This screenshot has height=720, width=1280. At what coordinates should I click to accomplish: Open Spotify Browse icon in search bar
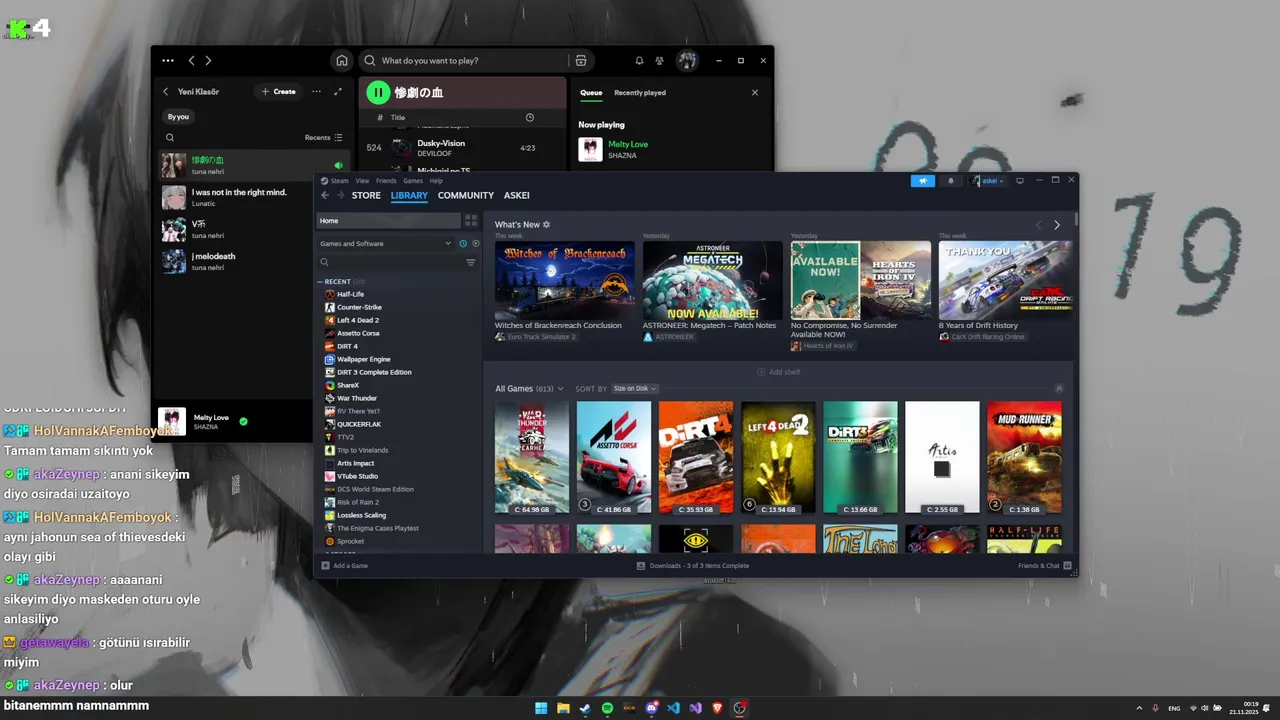coord(580,61)
